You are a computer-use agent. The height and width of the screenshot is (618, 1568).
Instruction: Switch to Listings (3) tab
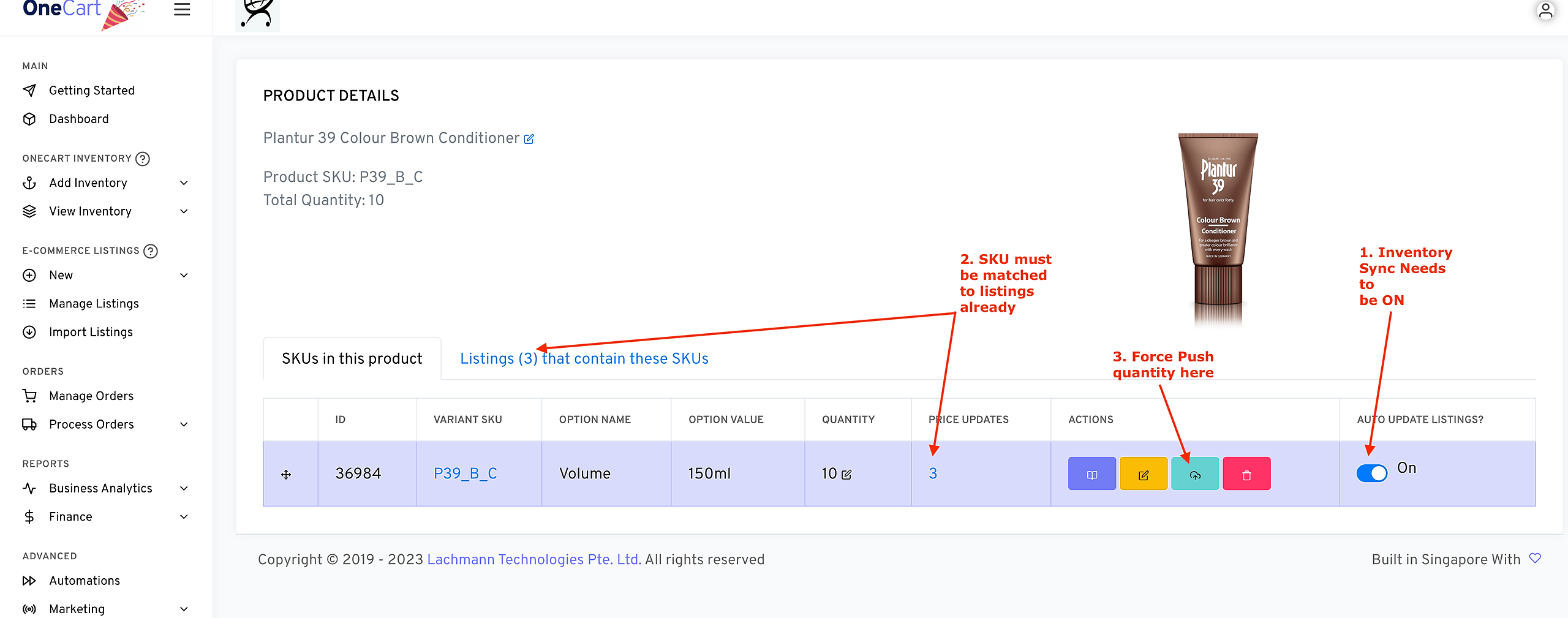pyautogui.click(x=584, y=358)
